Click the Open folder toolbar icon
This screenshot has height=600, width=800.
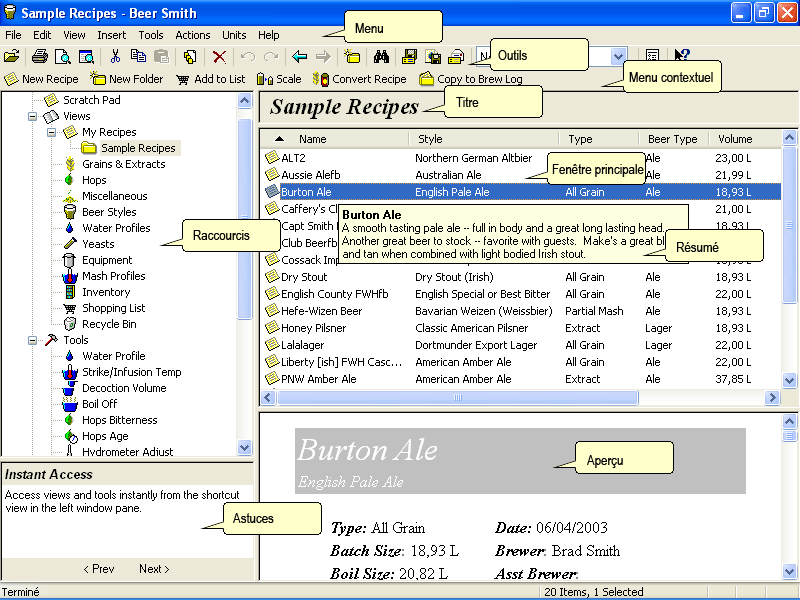pyautogui.click(x=12, y=56)
